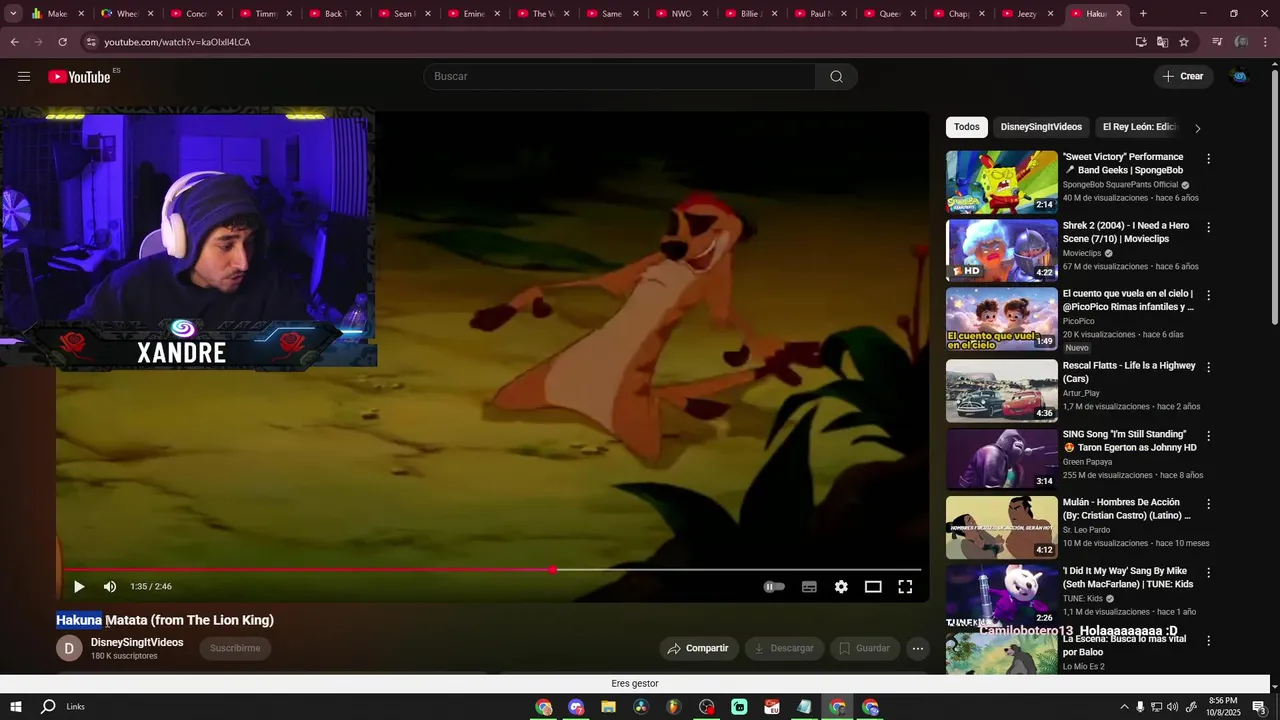View site information icon in address bar
1280x720 pixels.
(91, 42)
